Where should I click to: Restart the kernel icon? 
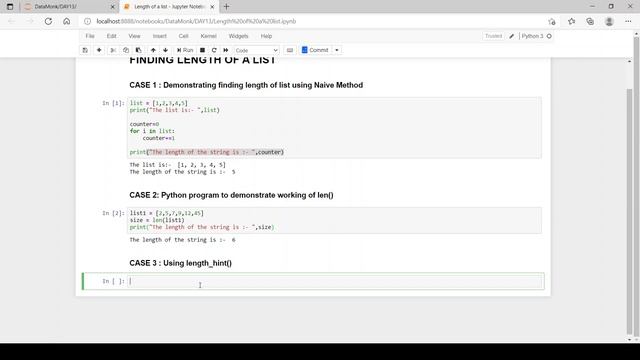coord(214,50)
